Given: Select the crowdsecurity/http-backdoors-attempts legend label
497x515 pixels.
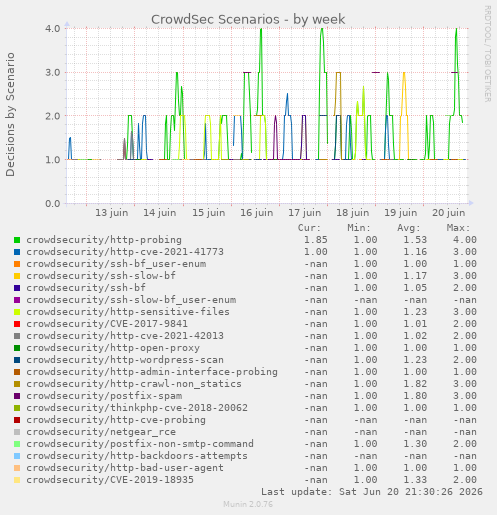Looking at the screenshot, I should pos(137,456).
